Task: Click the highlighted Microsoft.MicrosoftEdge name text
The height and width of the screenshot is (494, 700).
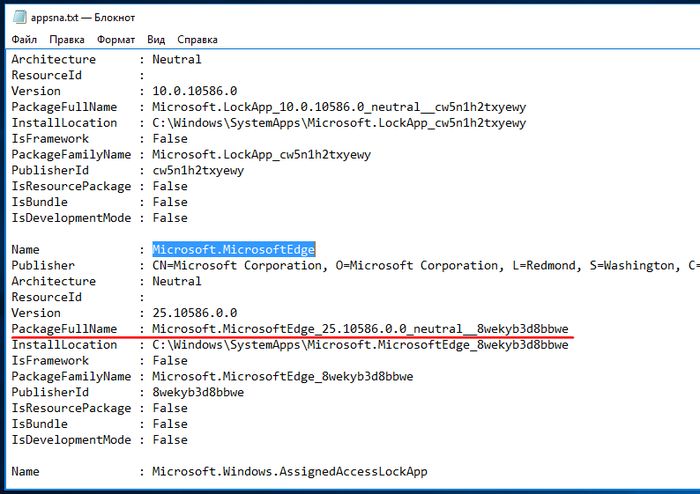Action: click(234, 250)
